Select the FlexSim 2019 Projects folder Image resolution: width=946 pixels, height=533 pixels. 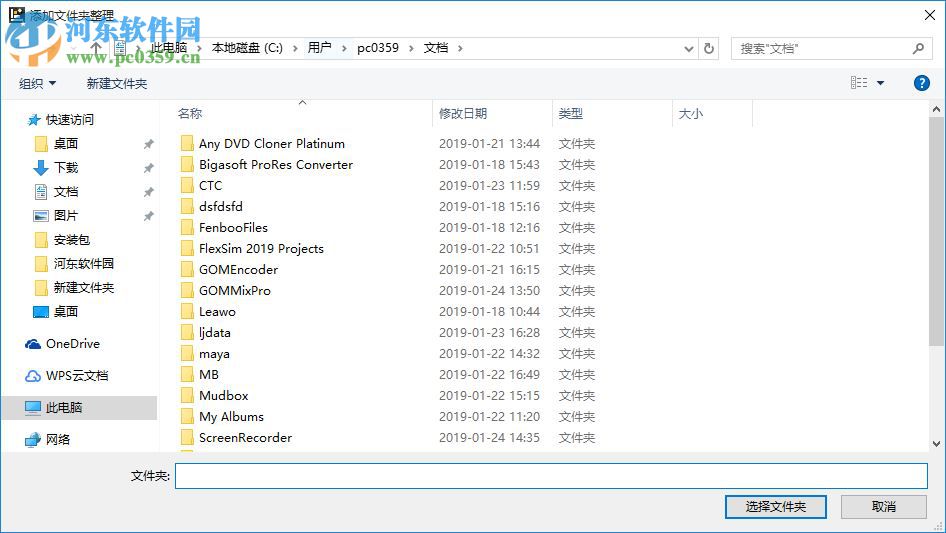[261, 249]
